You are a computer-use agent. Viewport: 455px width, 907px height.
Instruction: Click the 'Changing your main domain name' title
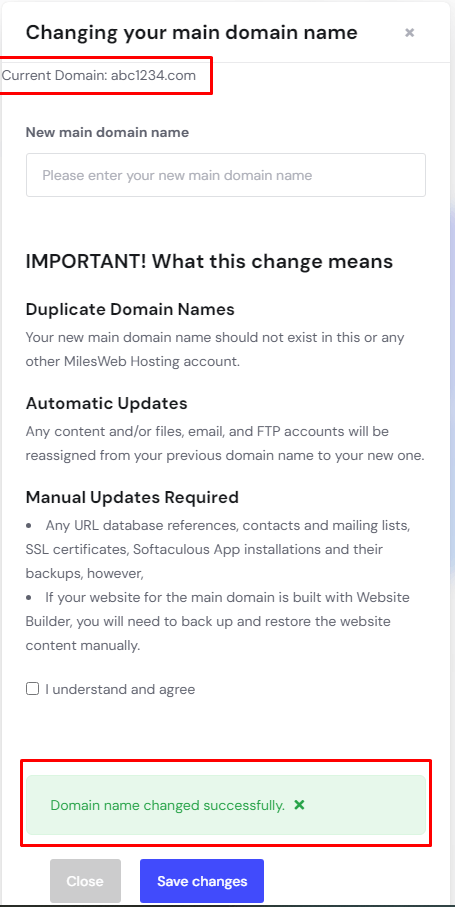pos(191,32)
